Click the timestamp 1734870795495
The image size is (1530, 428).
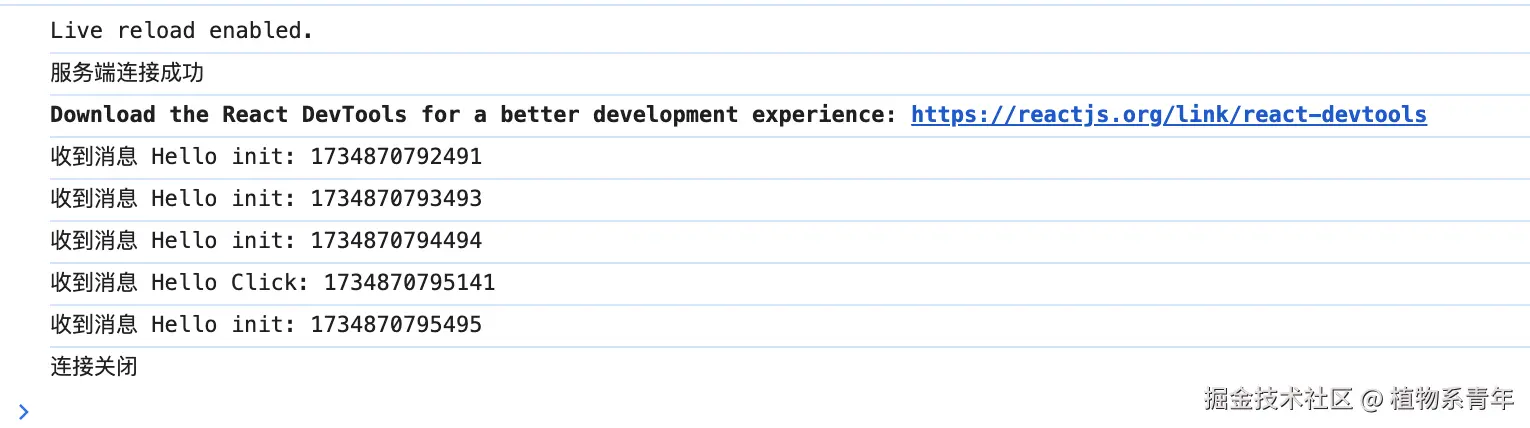point(396,325)
